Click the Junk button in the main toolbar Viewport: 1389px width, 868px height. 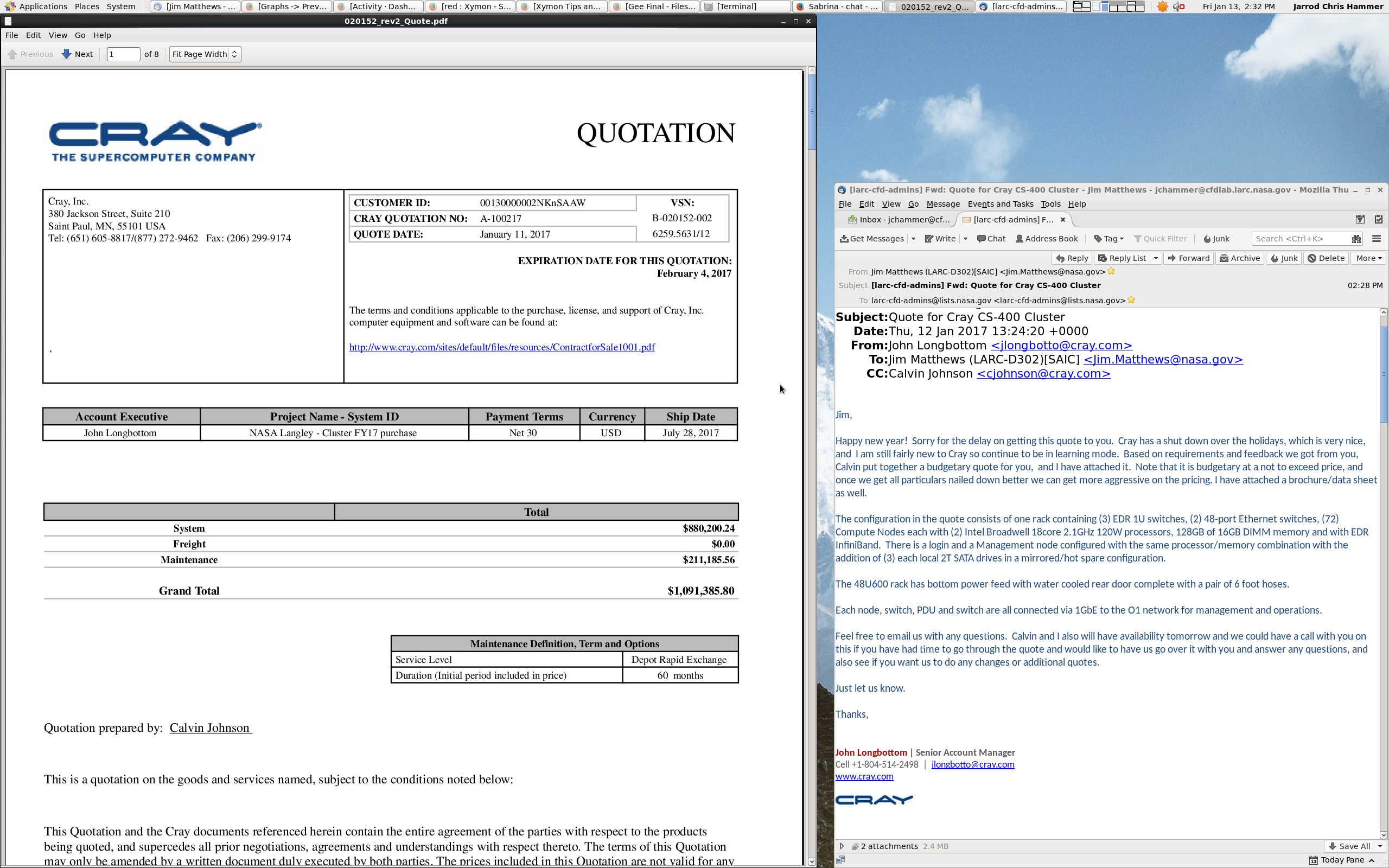click(x=1216, y=239)
